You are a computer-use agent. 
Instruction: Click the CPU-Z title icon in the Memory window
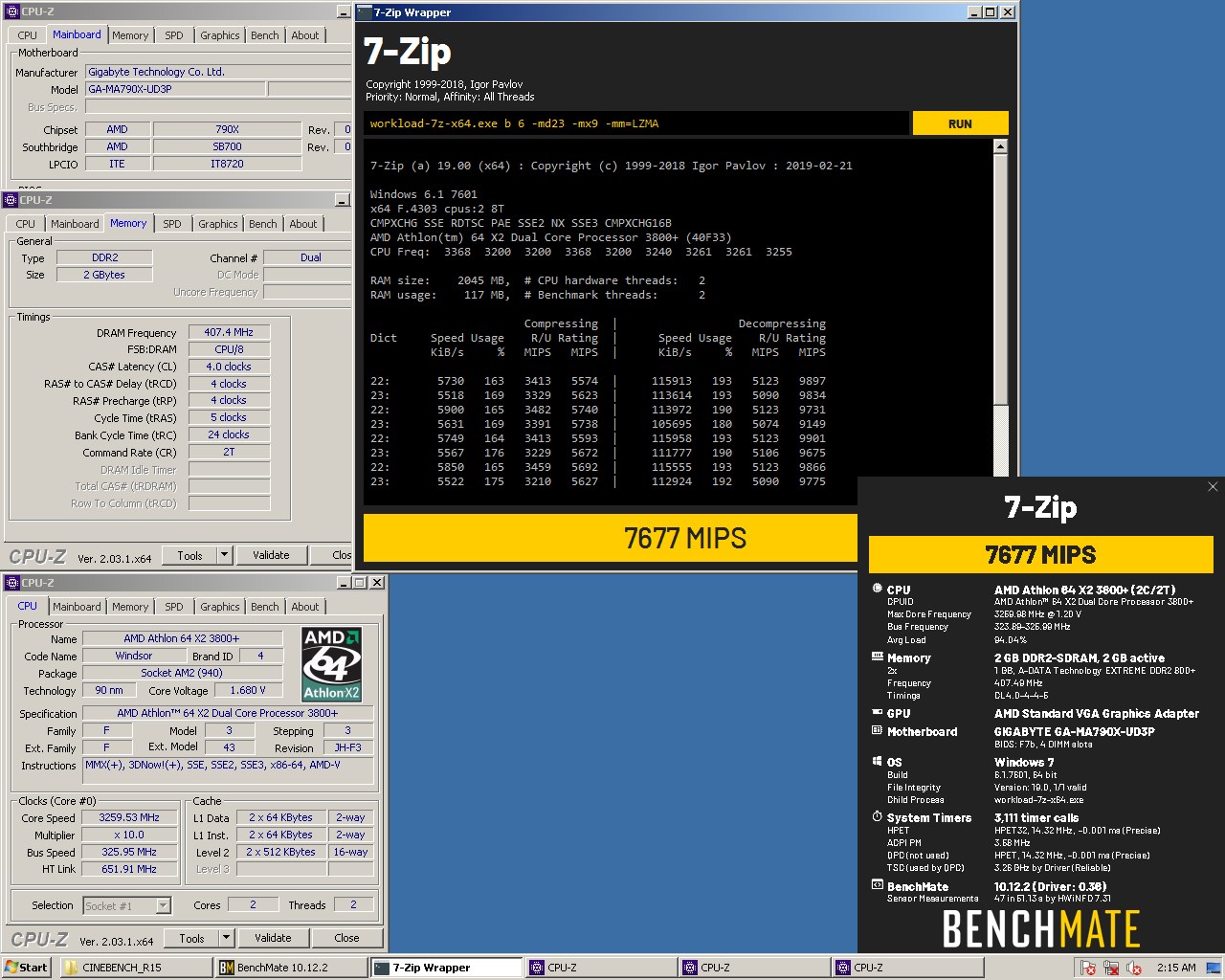[11, 200]
